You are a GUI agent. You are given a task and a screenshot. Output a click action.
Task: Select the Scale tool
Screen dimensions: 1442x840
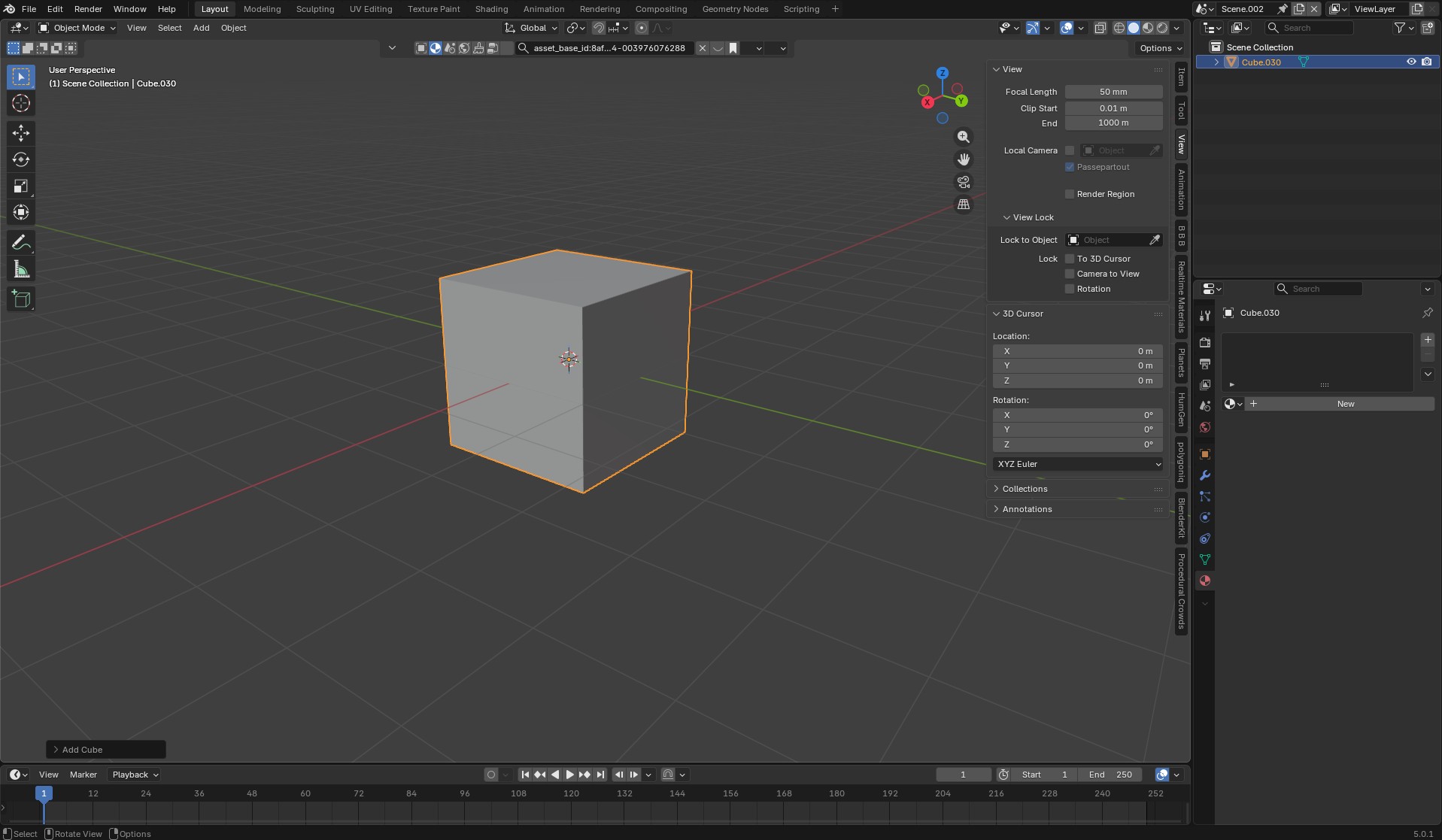pyautogui.click(x=21, y=186)
